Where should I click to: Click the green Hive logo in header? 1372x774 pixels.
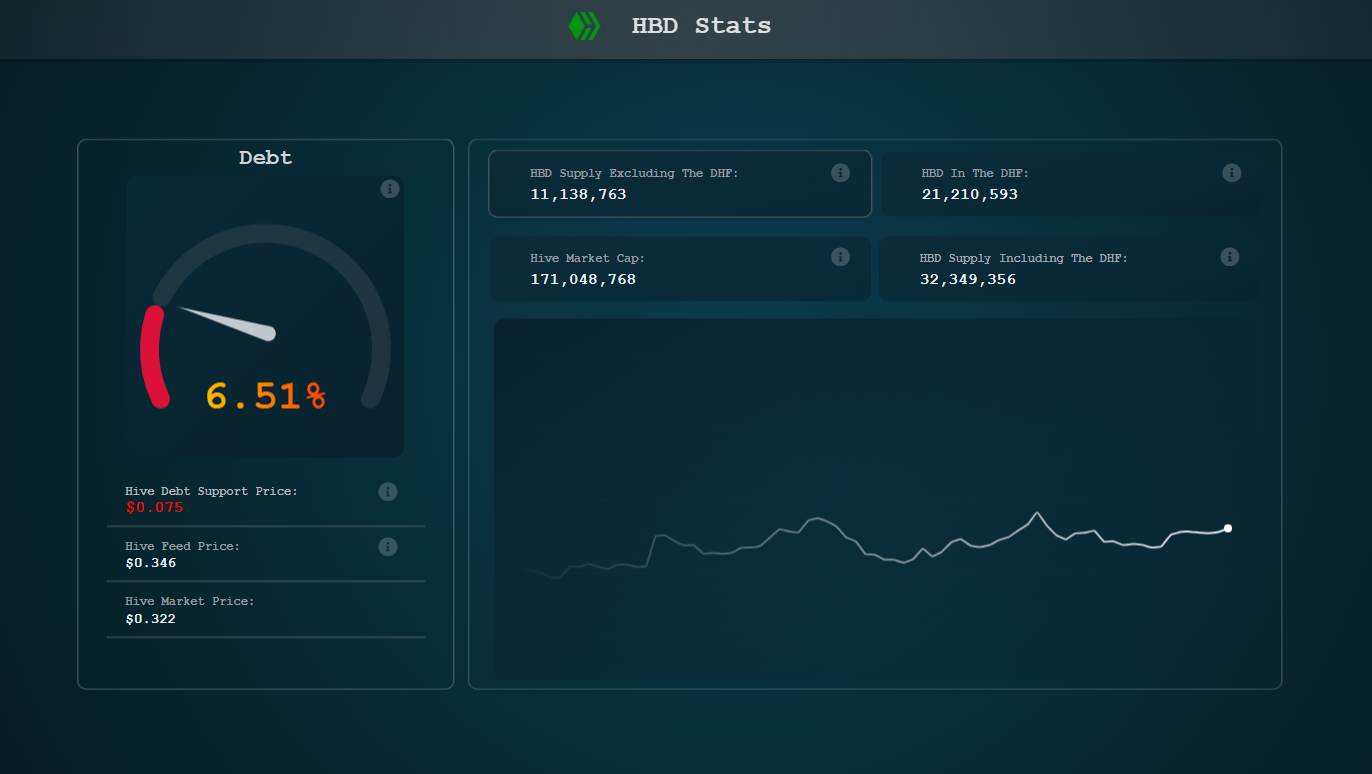(585, 26)
